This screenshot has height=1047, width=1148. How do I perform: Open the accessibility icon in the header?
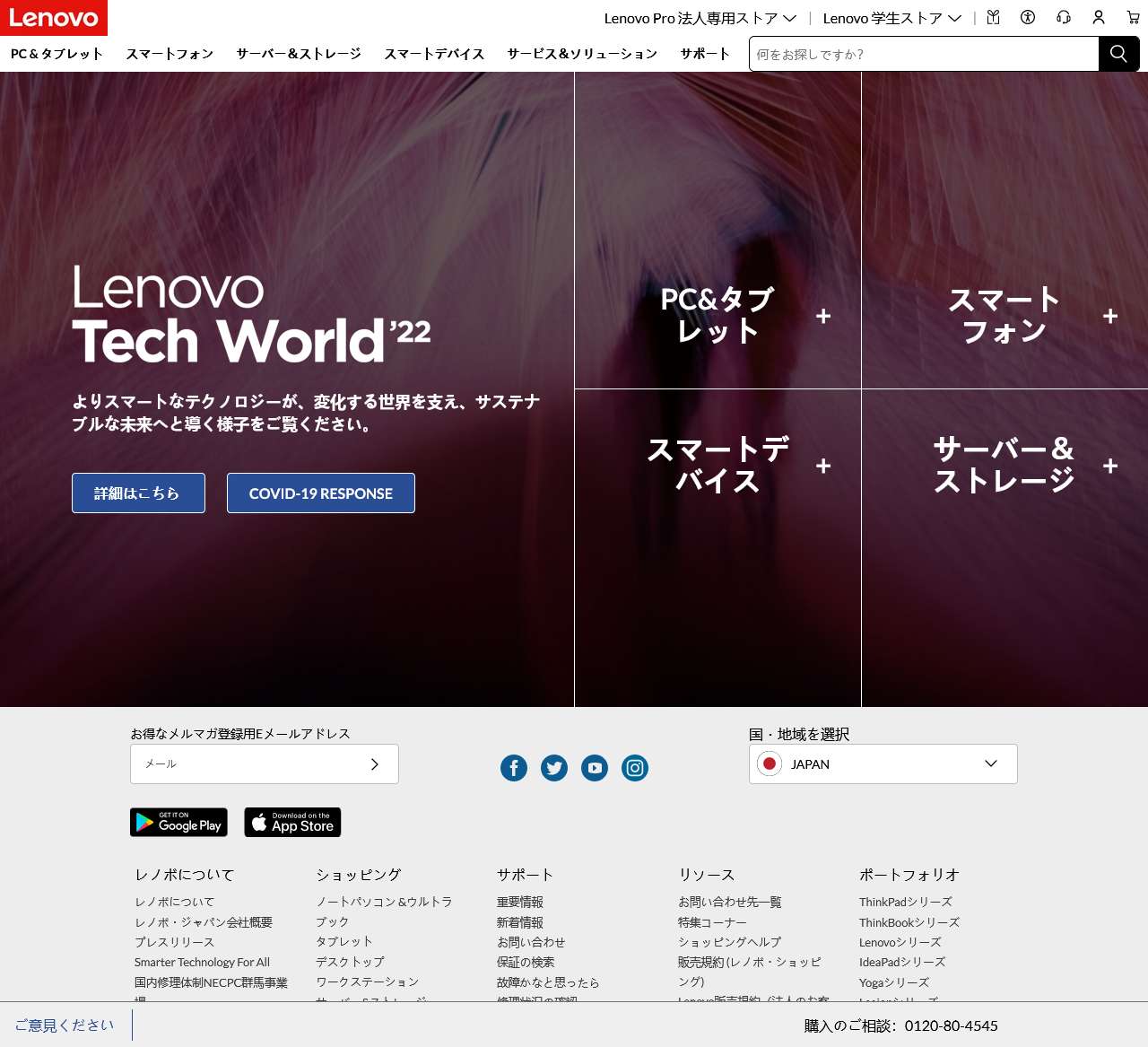[x=1028, y=17]
